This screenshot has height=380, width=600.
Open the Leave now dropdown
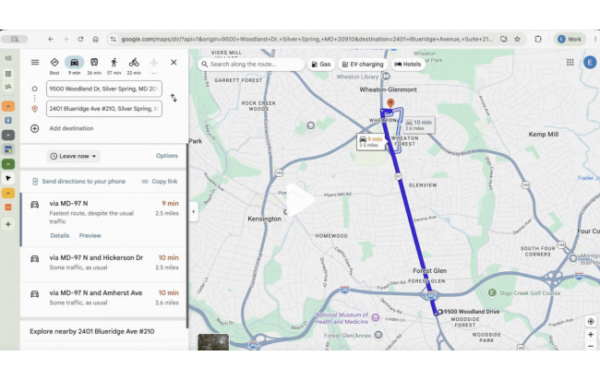[x=73, y=156]
